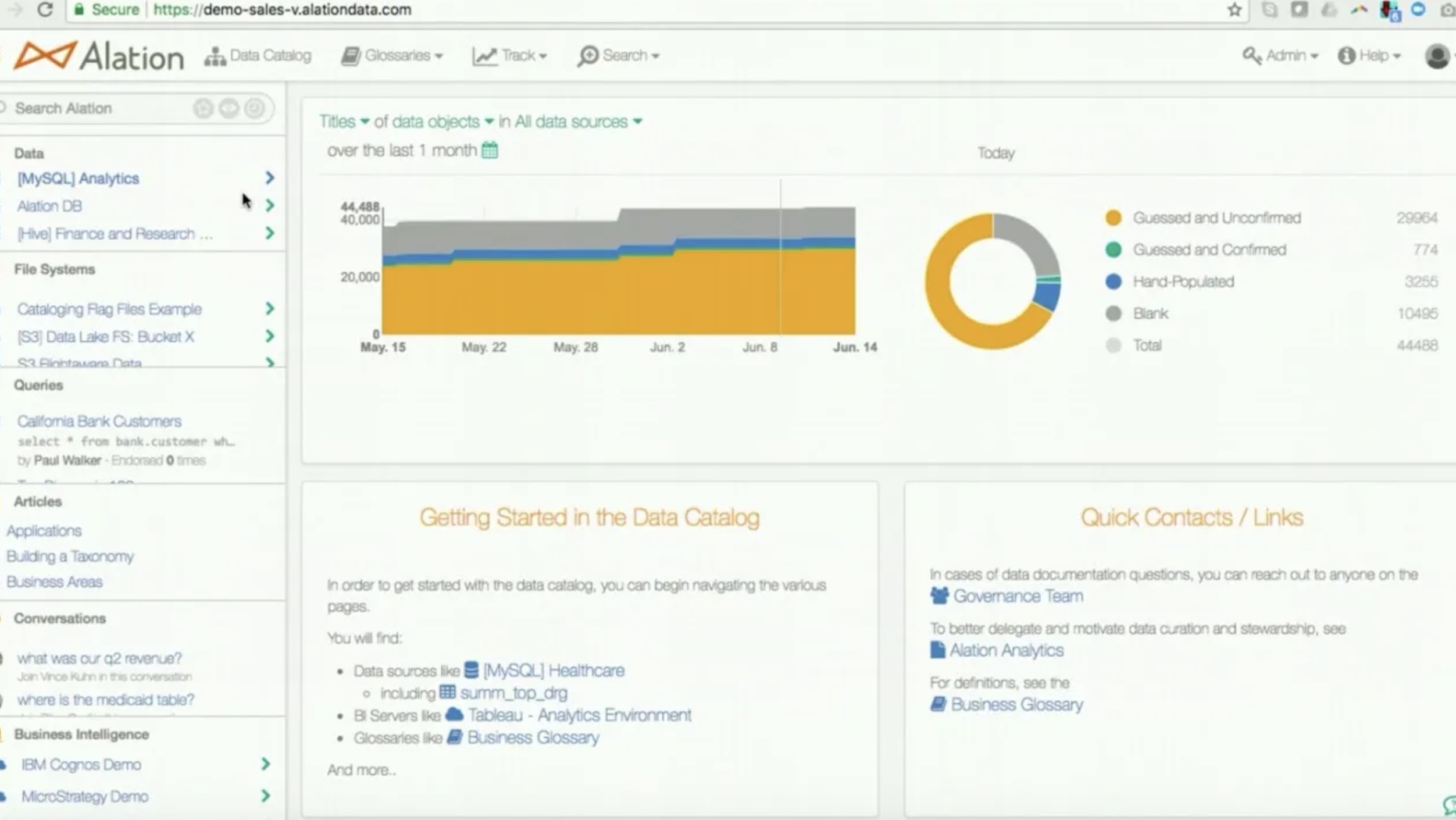Click the Tableau cloud icon

pos(454,715)
